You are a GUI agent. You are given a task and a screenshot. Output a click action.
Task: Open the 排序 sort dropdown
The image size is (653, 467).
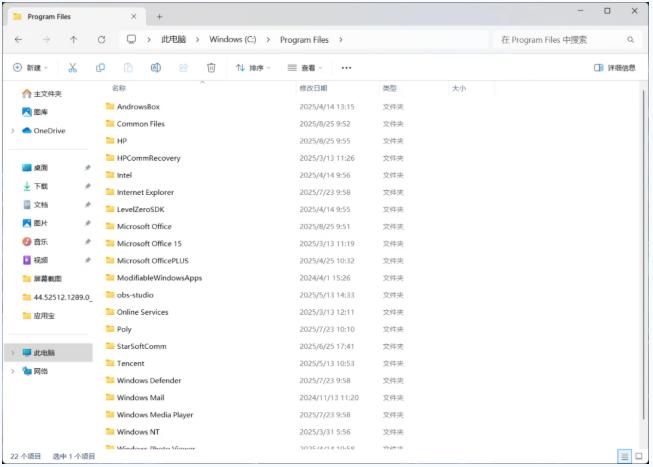(x=253, y=68)
